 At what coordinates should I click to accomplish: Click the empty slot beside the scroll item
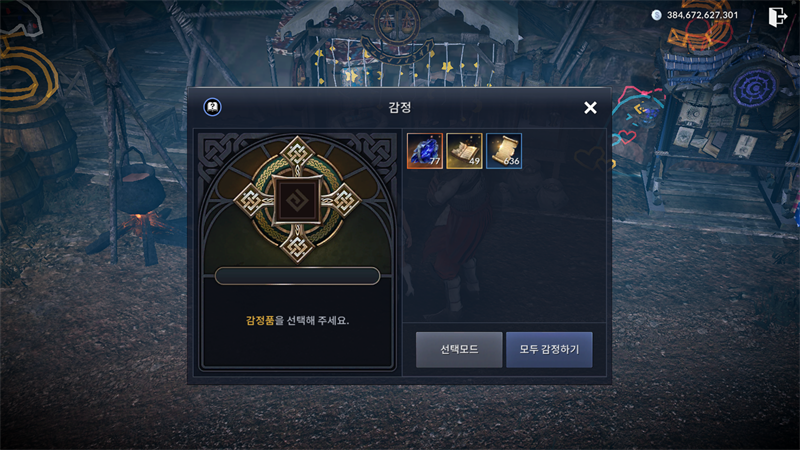point(544,151)
